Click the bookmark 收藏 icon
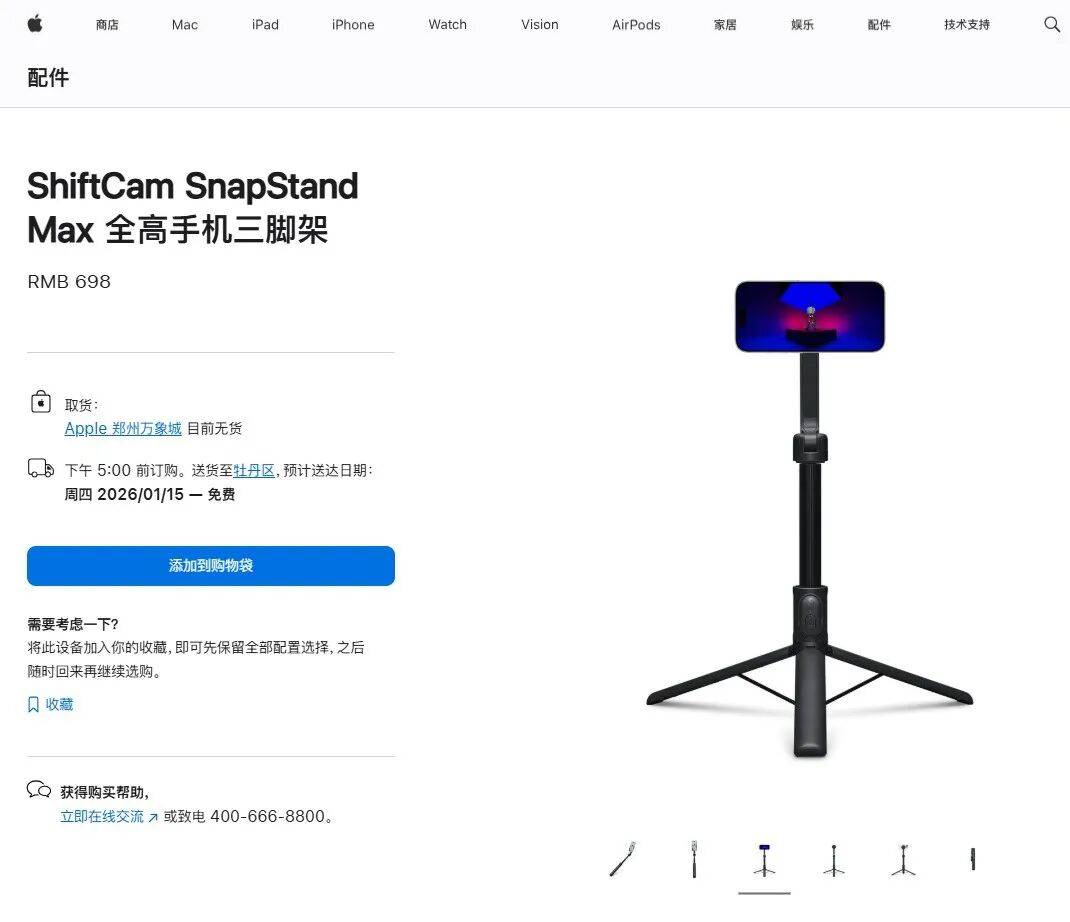The height and width of the screenshot is (922, 1070). (33, 704)
